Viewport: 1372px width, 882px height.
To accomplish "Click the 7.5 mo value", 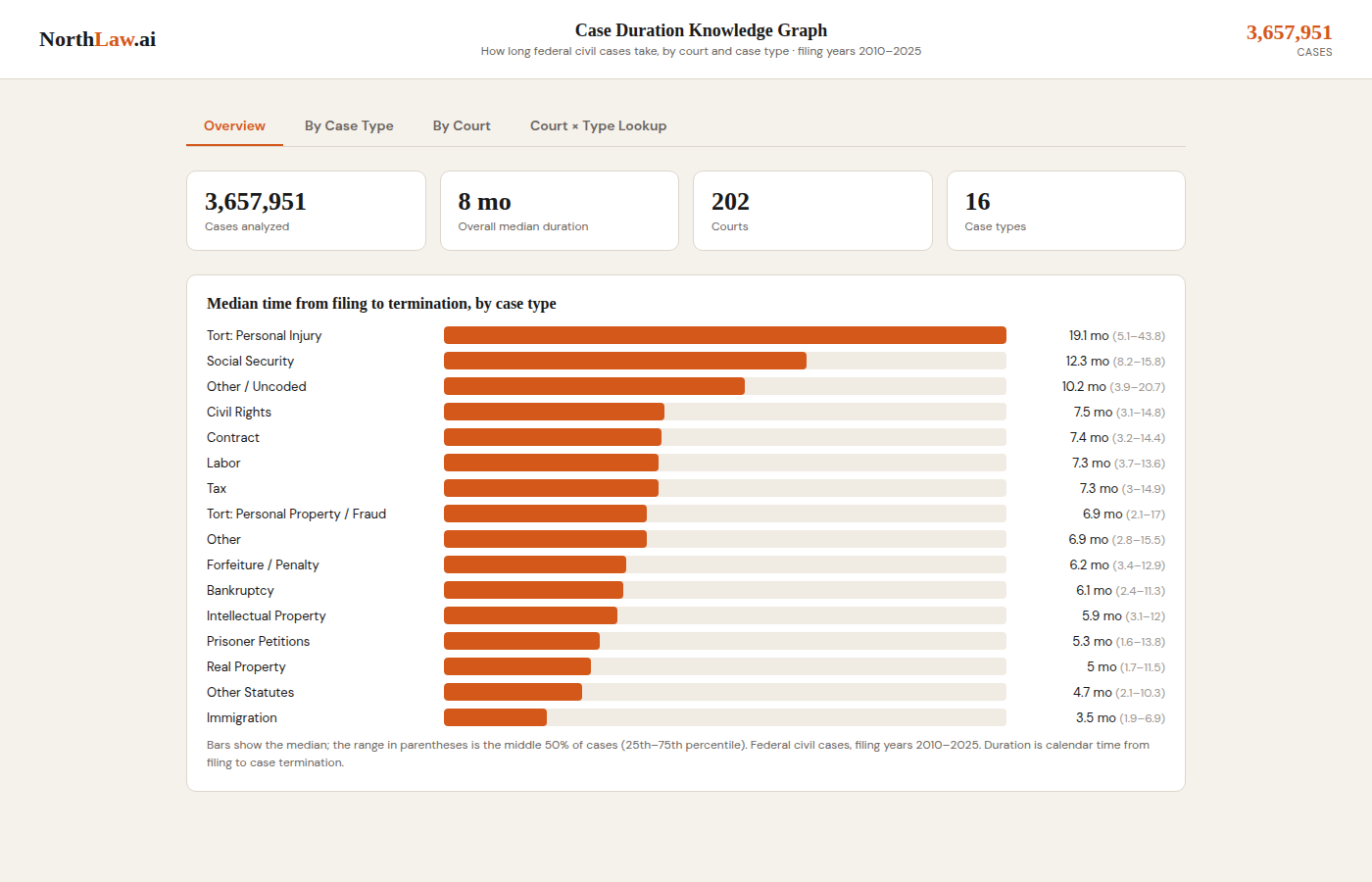I will (1093, 412).
